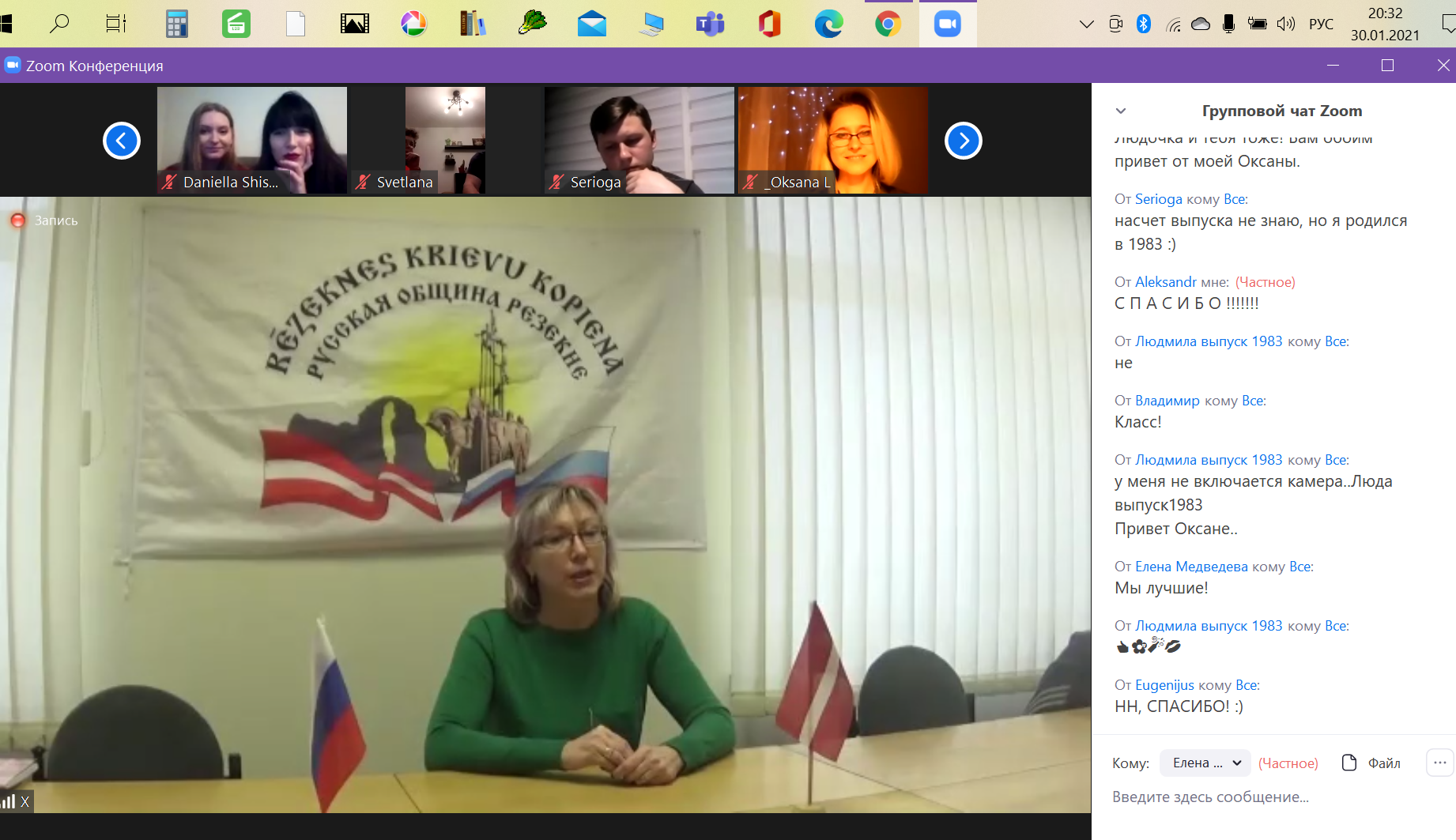Screen dimensions: 1456x840
Task: Open Microsoft Teams from the taskbar
Action: 710,24
